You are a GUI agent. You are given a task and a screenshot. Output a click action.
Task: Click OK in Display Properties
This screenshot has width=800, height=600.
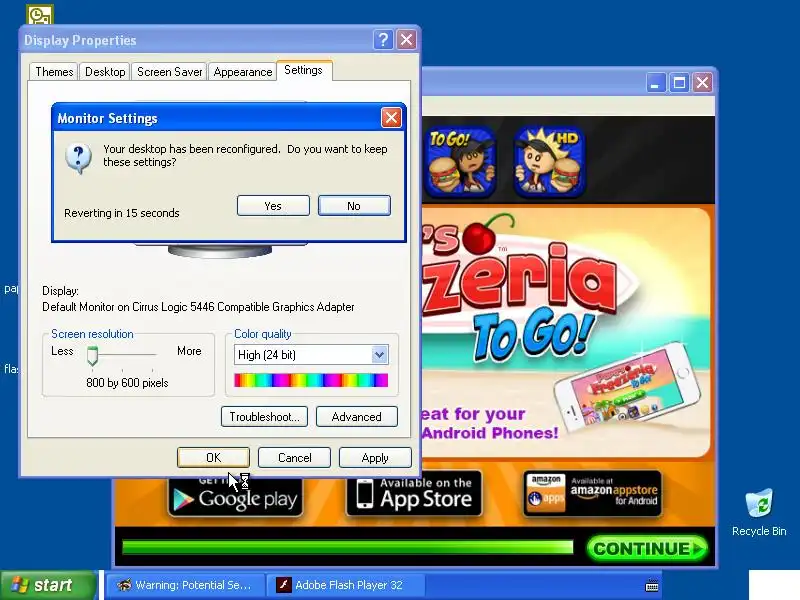click(x=213, y=458)
